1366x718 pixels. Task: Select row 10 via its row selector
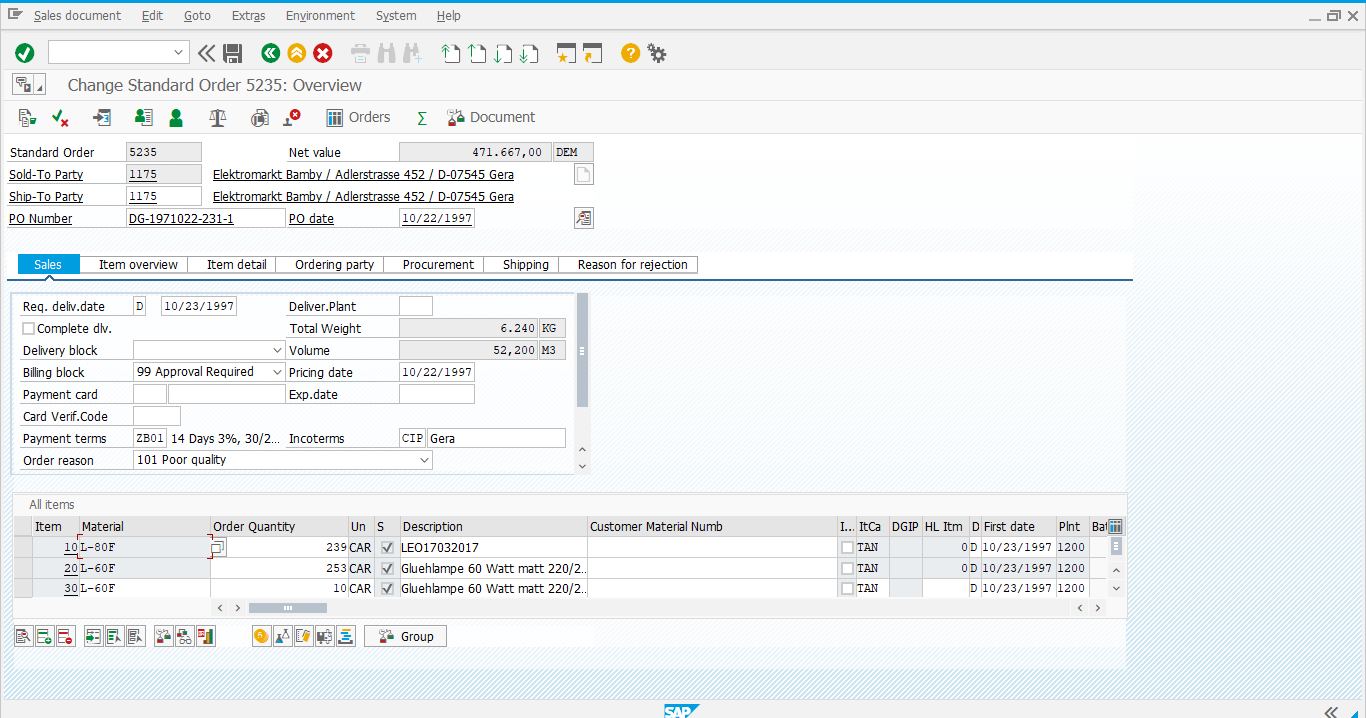(23, 547)
